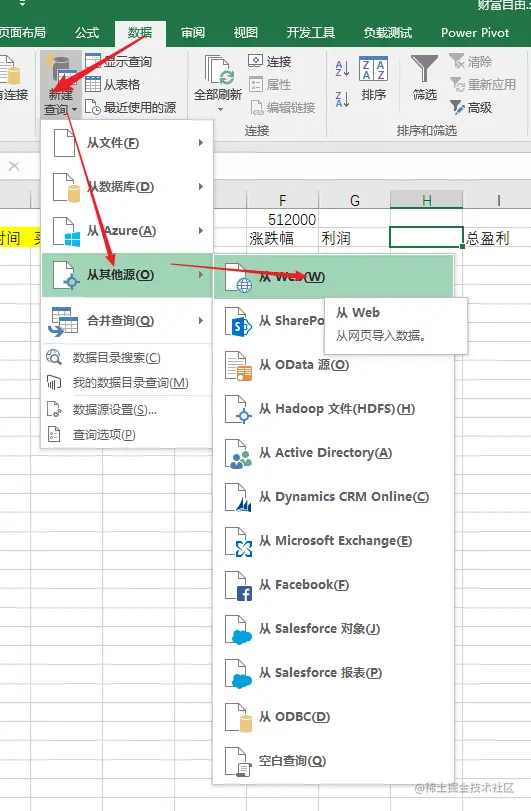Screen dimensions: 531x811
Task: Select column F header
Action: pyautogui.click(x=282, y=200)
